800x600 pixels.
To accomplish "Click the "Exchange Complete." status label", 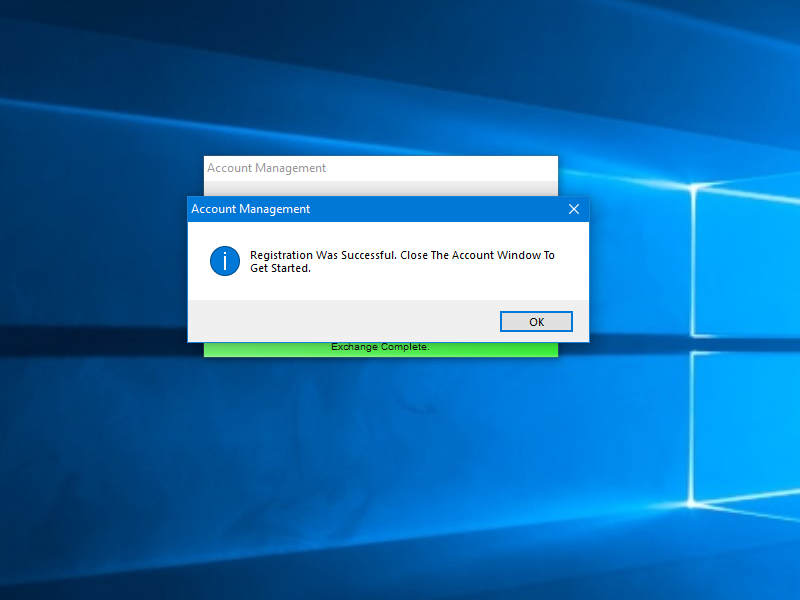I will [380, 348].
